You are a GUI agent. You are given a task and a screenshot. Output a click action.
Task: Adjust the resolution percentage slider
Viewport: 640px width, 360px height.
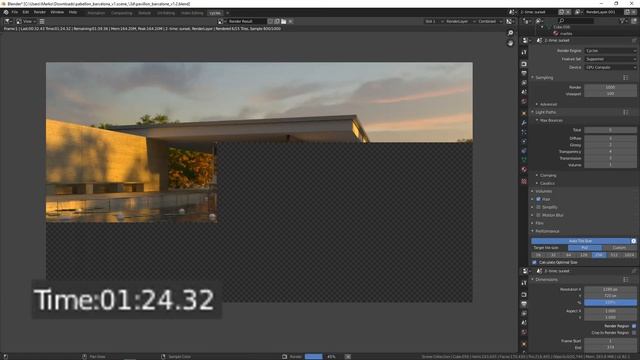610,302
